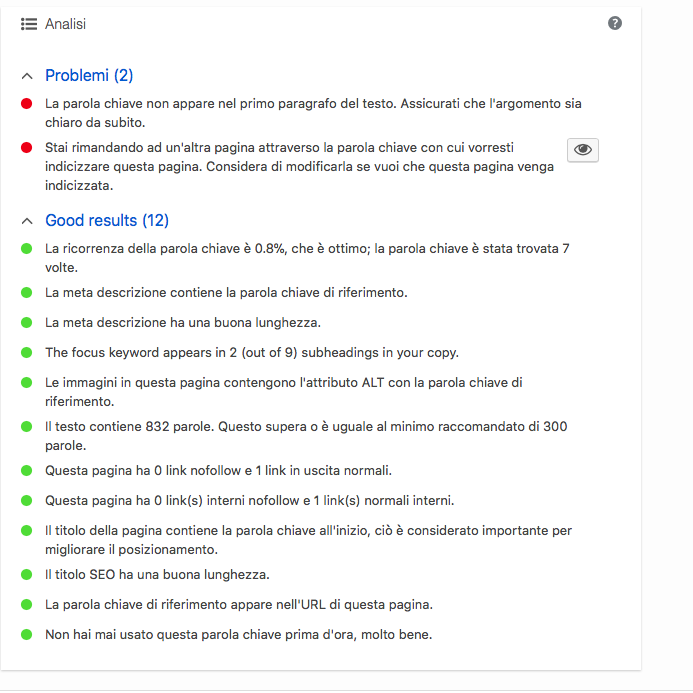Click the never-used keyword result text
The height and width of the screenshot is (693, 693).
point(239,634)
